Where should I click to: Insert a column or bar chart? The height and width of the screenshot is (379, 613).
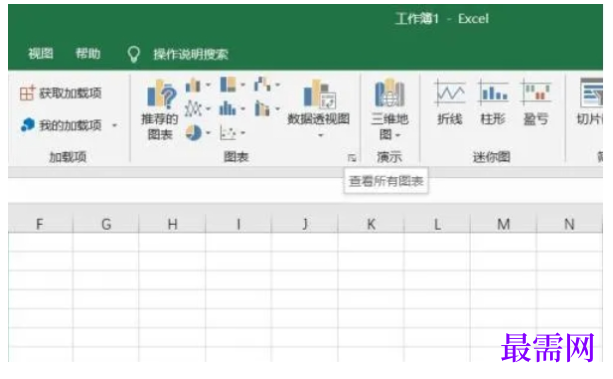point(193,85)
